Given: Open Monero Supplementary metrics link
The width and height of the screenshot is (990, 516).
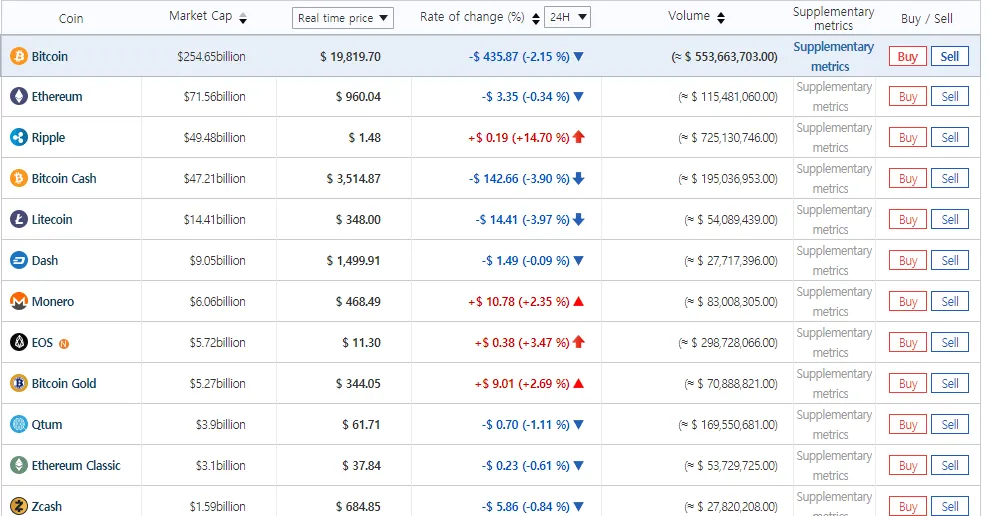Looking at the screenshot, I should (833, 302).
